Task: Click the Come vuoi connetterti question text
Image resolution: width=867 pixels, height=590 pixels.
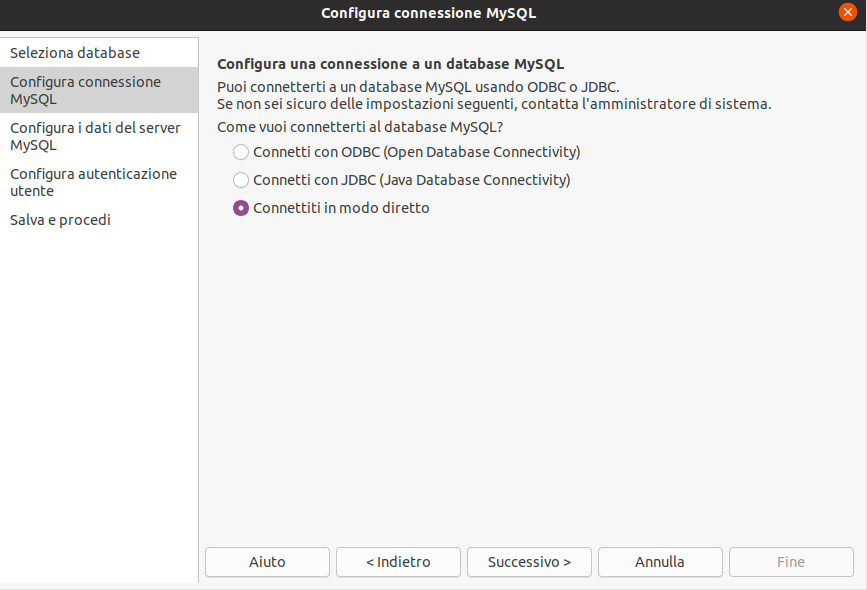Action: point(360,127)
